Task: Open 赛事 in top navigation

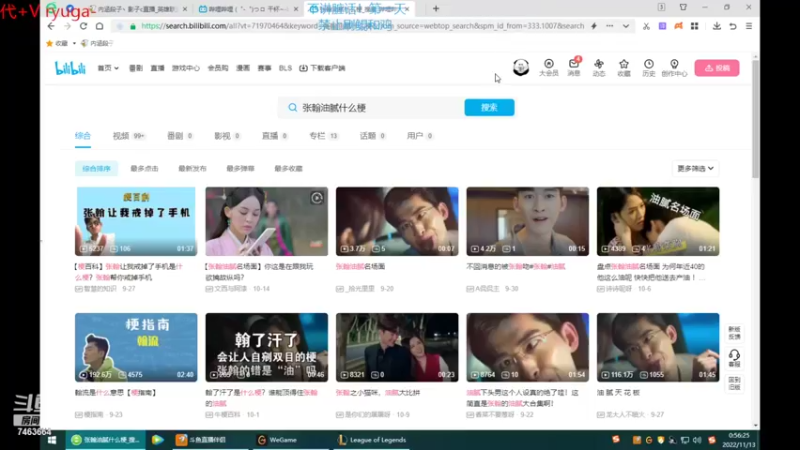Action: [264, 68]
